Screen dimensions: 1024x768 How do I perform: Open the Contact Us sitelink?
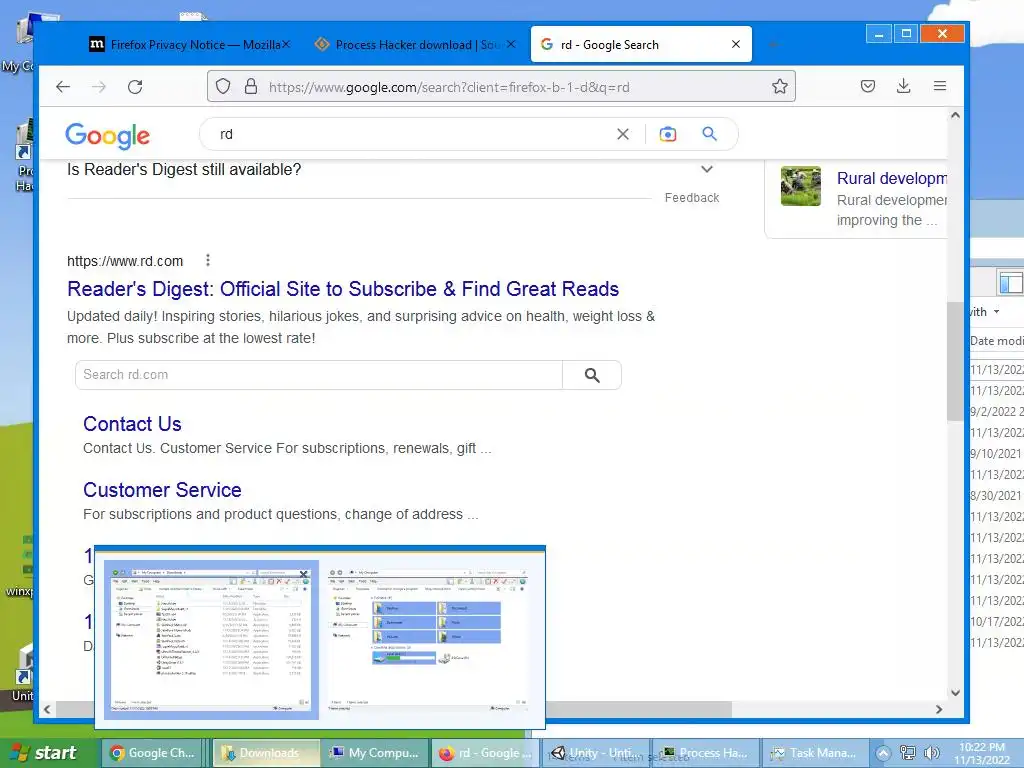pos(132,424)
